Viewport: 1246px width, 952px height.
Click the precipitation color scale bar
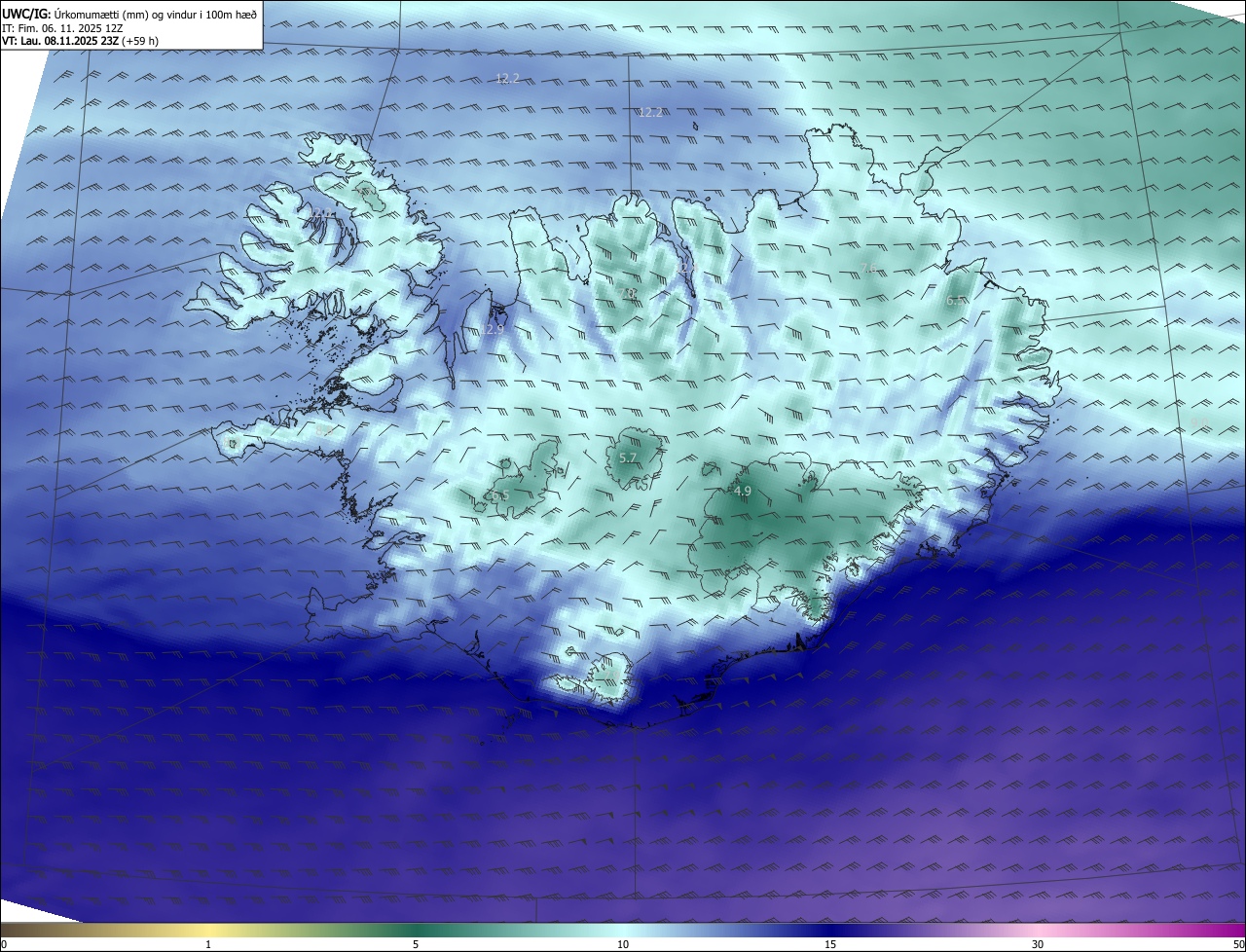pos(623,930)
